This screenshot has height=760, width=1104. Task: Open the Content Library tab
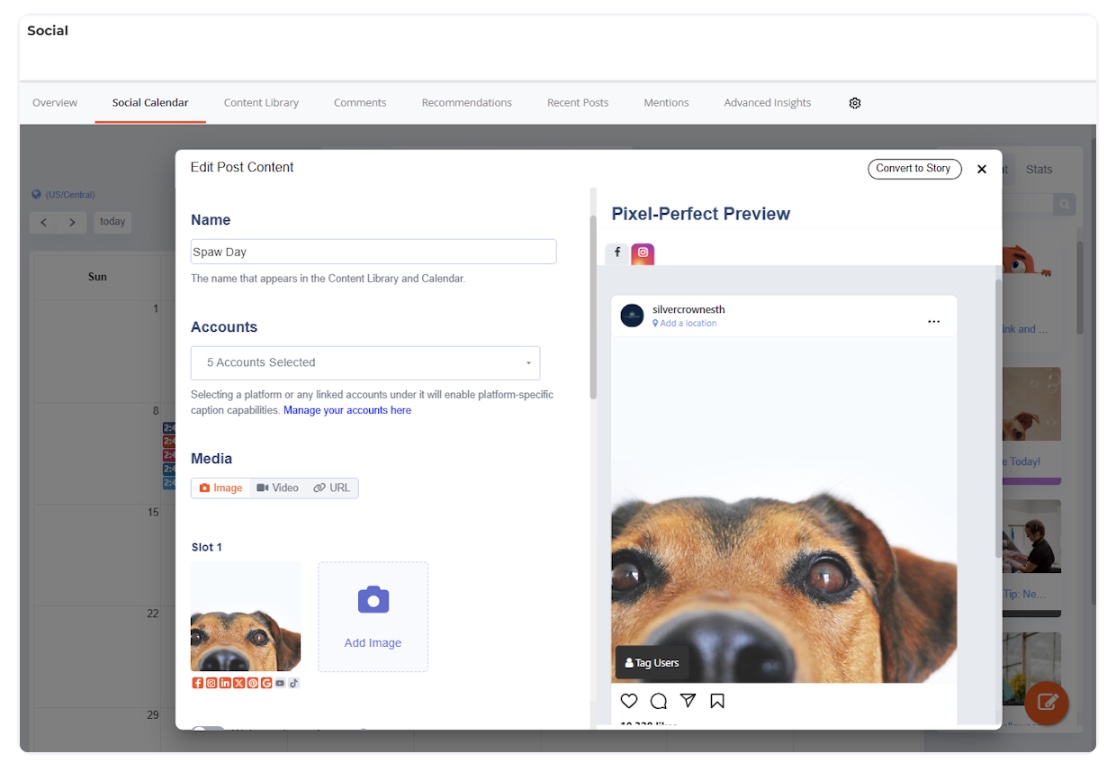[x=261, y=103]
